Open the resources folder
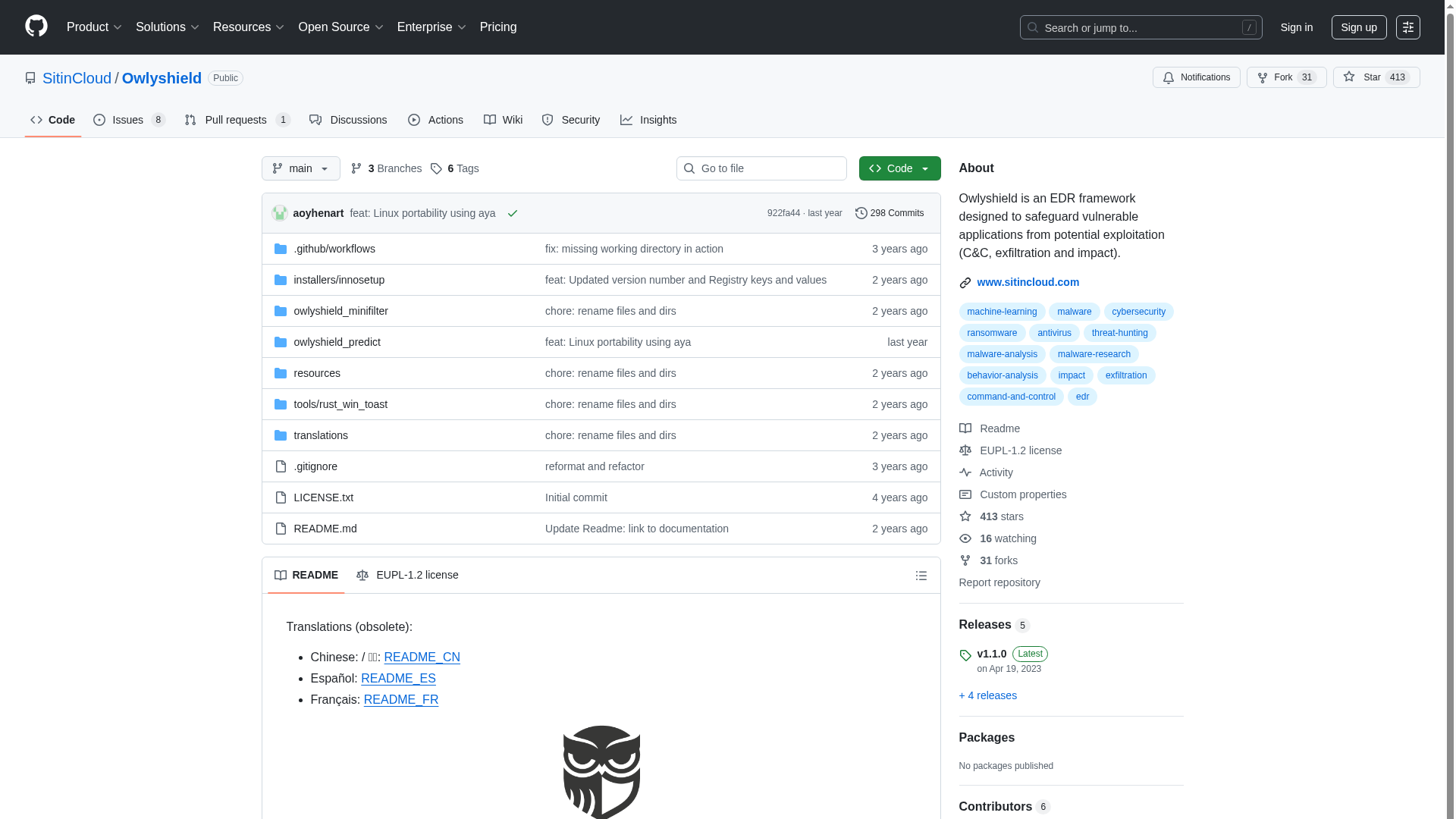This screenshot has height=819, width=1456. [x=317, y=373]
